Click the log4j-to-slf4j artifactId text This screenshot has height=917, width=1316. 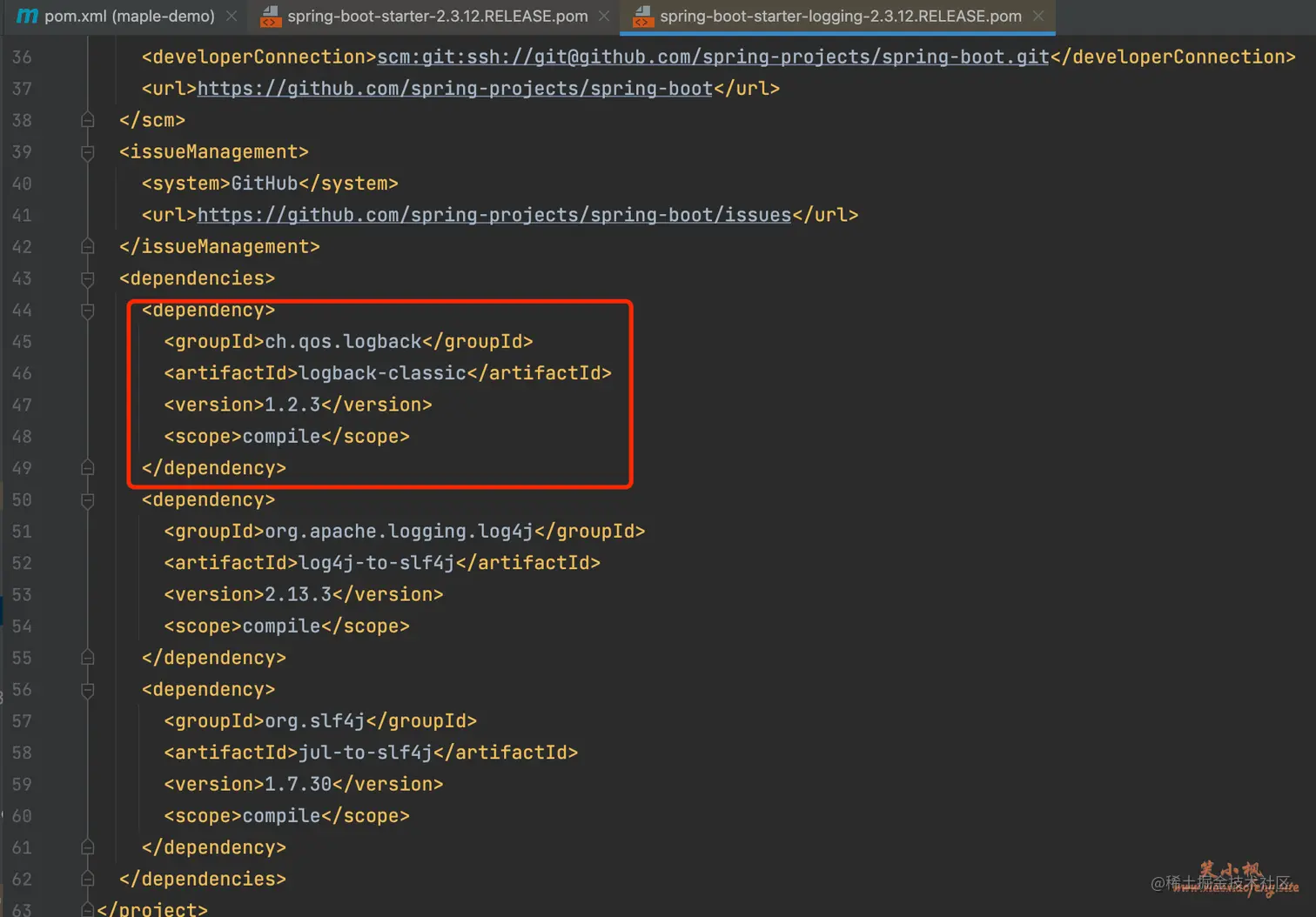pos(377,563)
